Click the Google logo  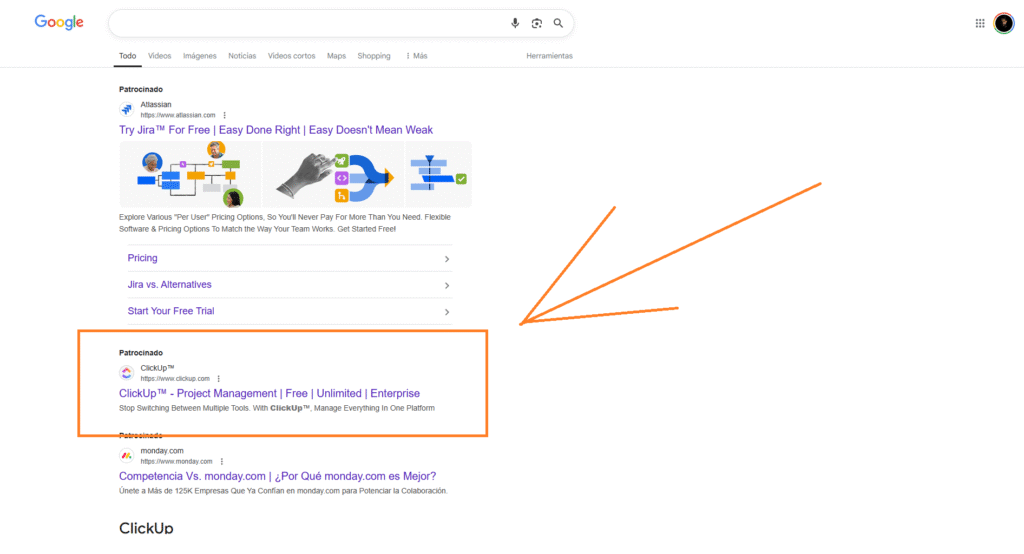click(59, 22)
